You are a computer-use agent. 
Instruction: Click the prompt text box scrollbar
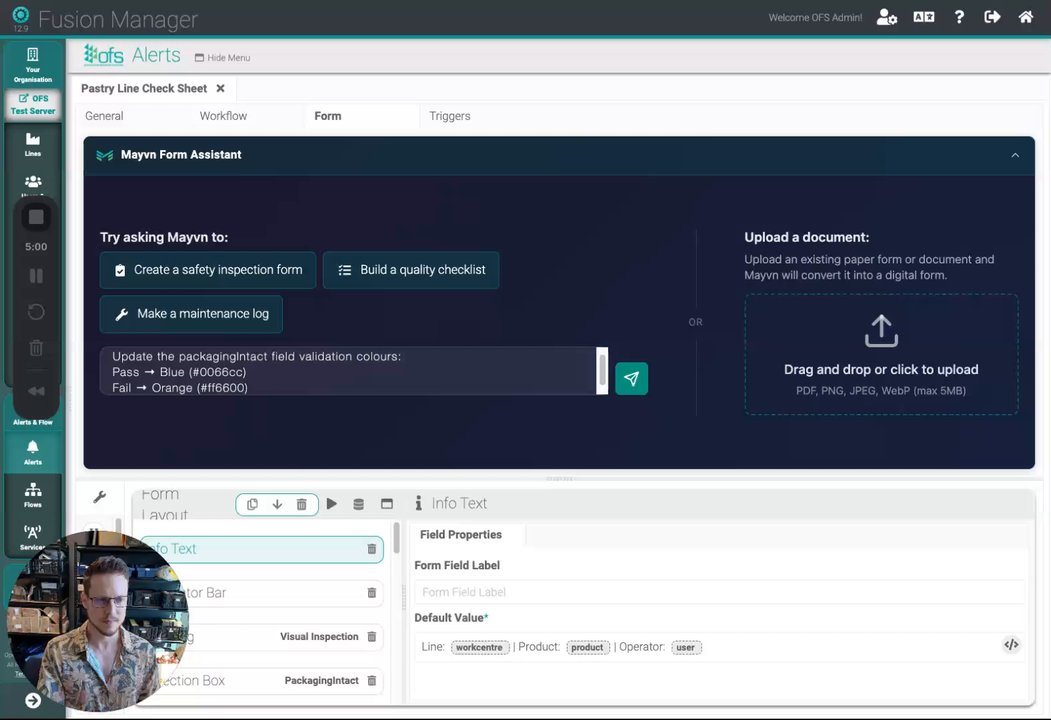pos(602,371)
